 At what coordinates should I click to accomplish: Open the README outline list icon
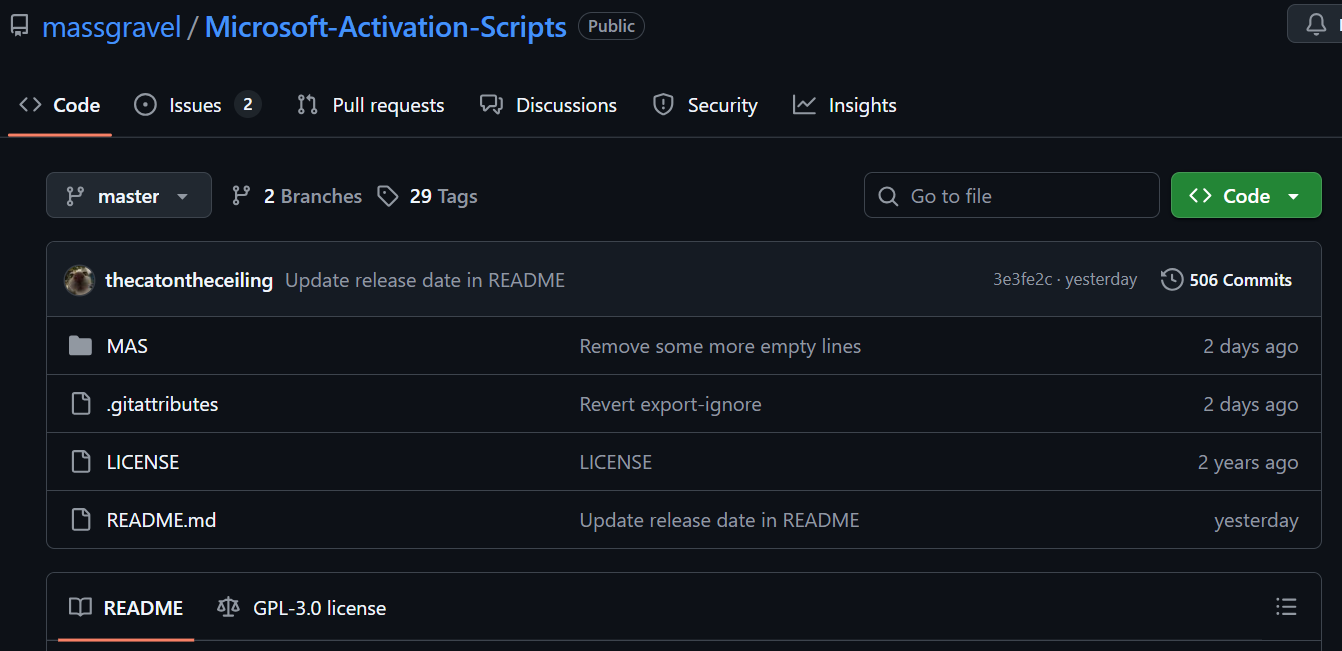click(x=1287, y=606)
